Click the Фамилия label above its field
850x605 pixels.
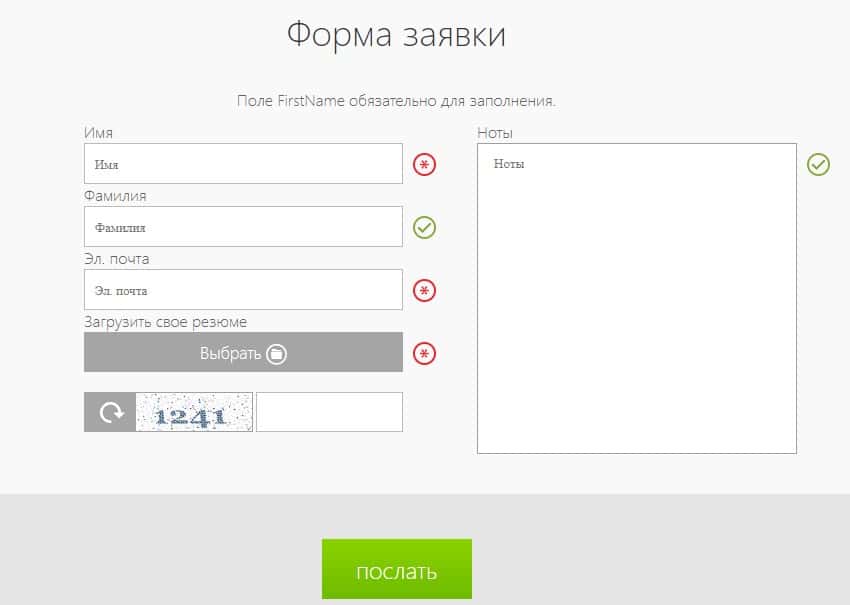(x=115, y=196)
